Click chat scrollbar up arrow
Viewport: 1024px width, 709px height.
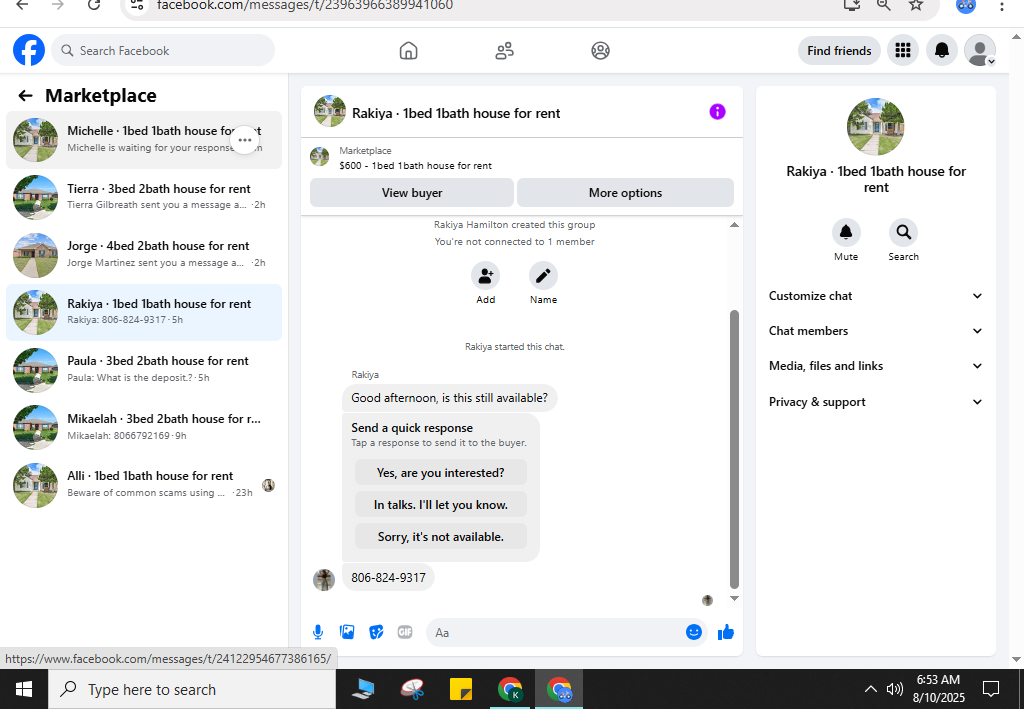click(734, 225)
